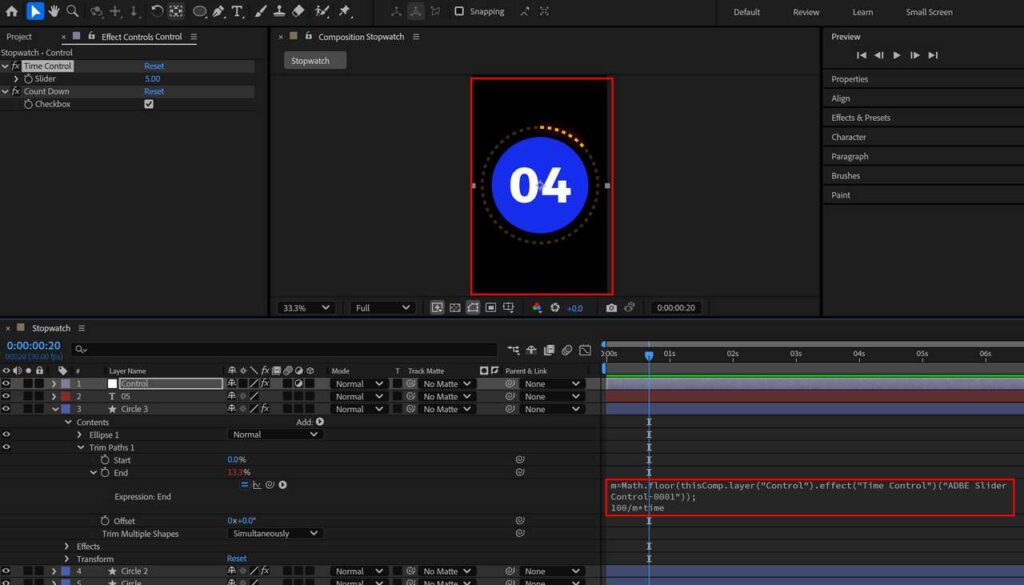Open the composition mini-flowchart icon

(x=513, y=350)
